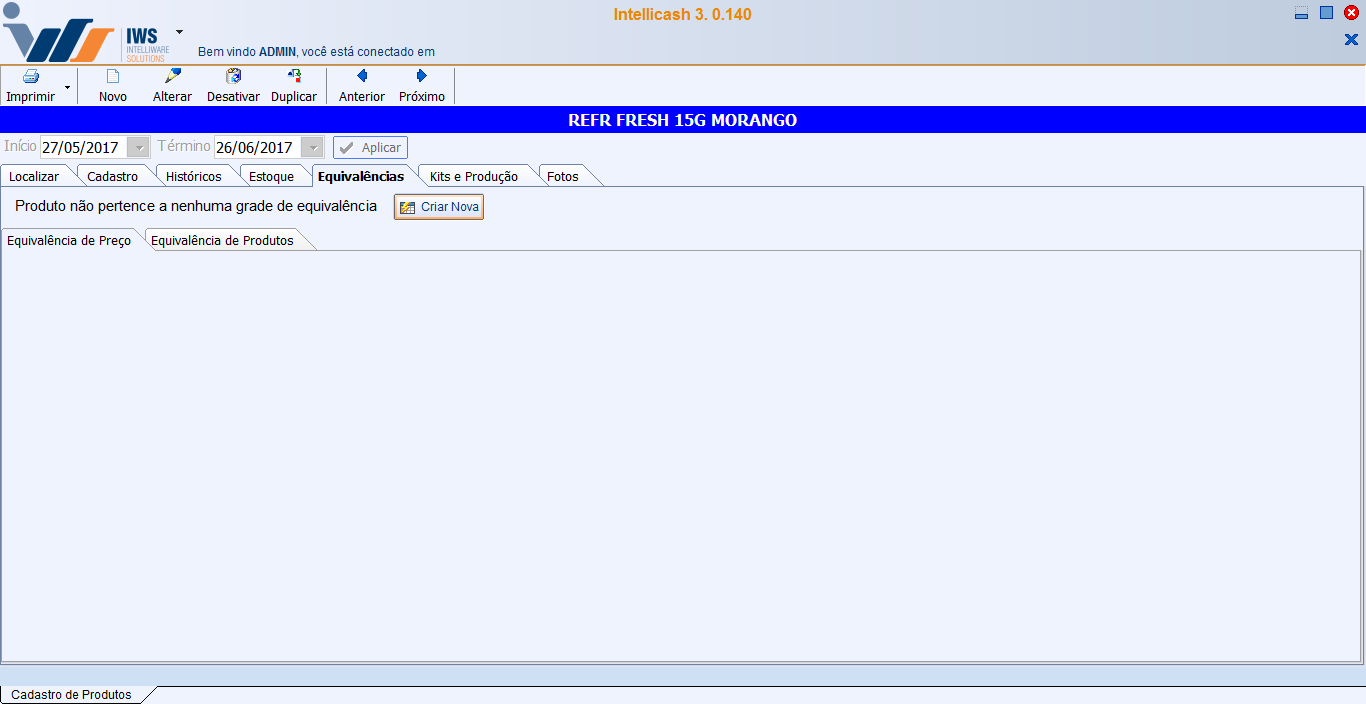Click the Aplicar button
This screenshot has height=704, width=1366.
click(x=370, y=147)
